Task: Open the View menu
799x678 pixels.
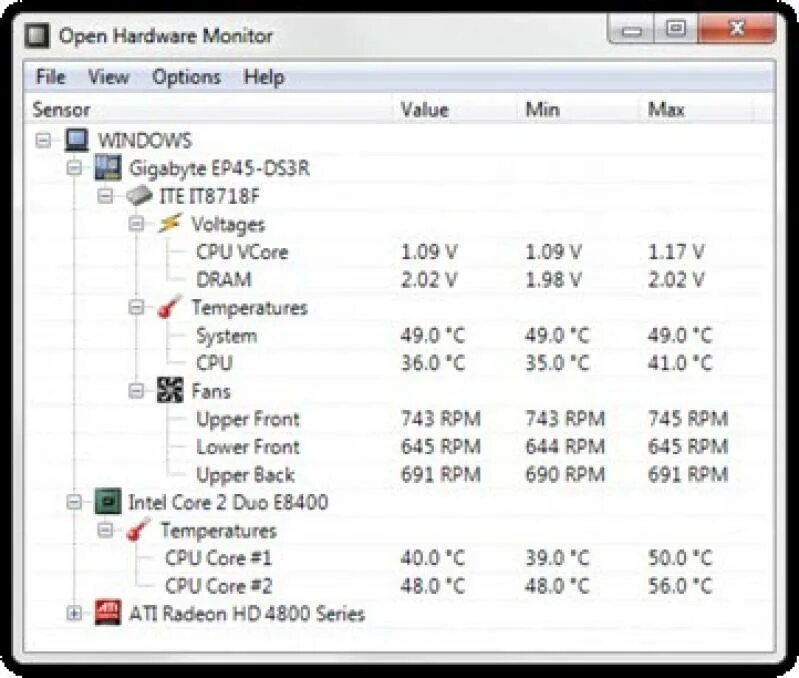Action: [109, 77]
